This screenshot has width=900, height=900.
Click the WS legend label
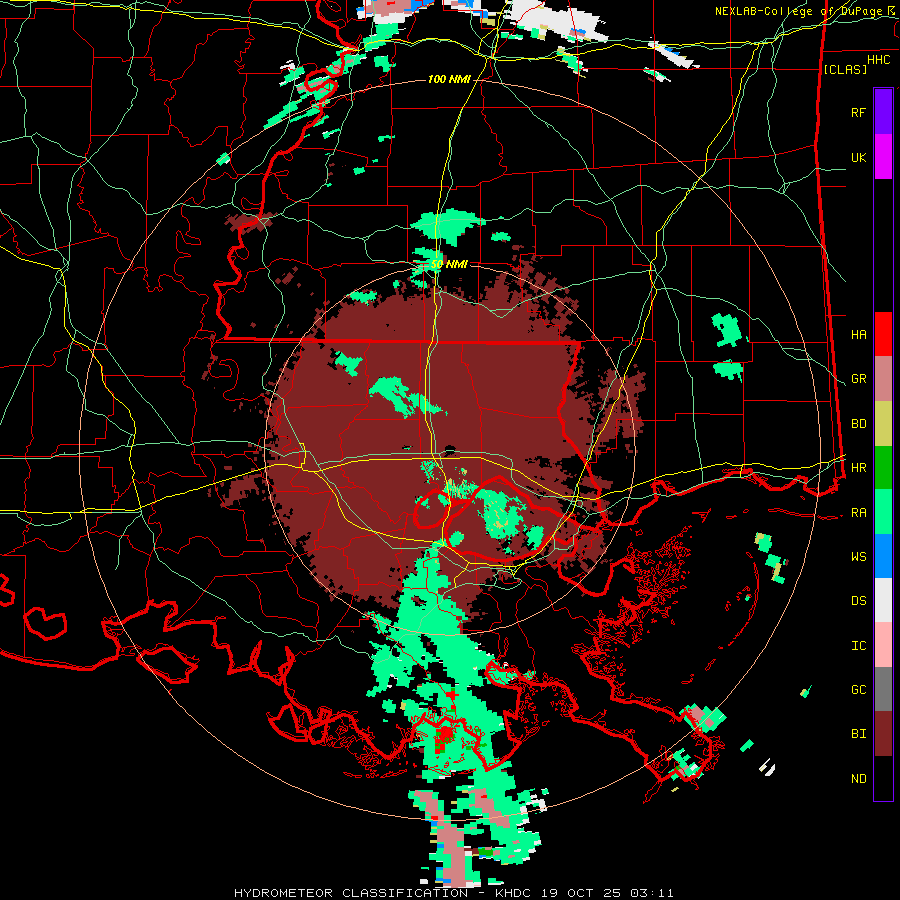coord(858,557)
